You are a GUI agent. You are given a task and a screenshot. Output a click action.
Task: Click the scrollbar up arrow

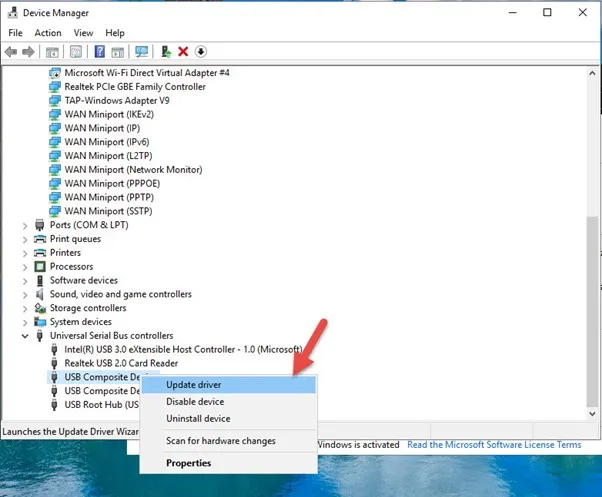pyautogui.click(x=592, y=73)
